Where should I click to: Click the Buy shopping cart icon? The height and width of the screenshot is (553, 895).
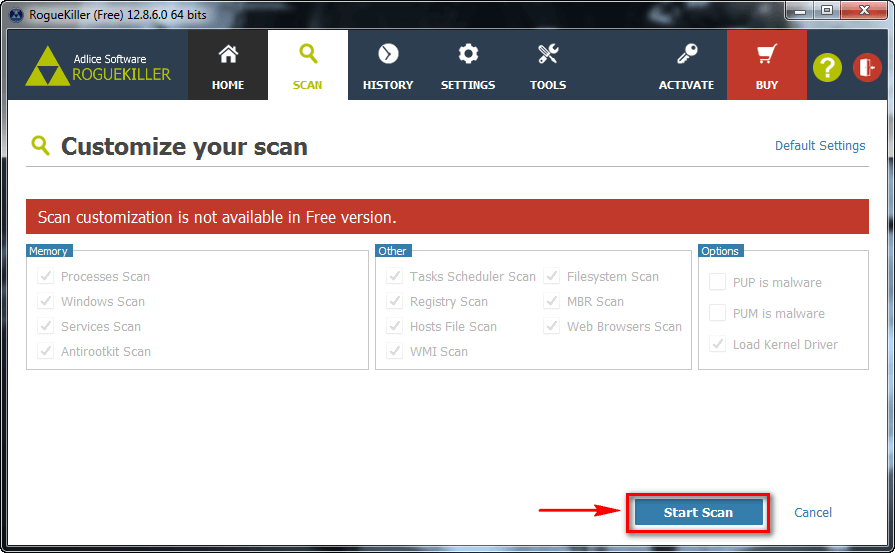pos(767,54)
